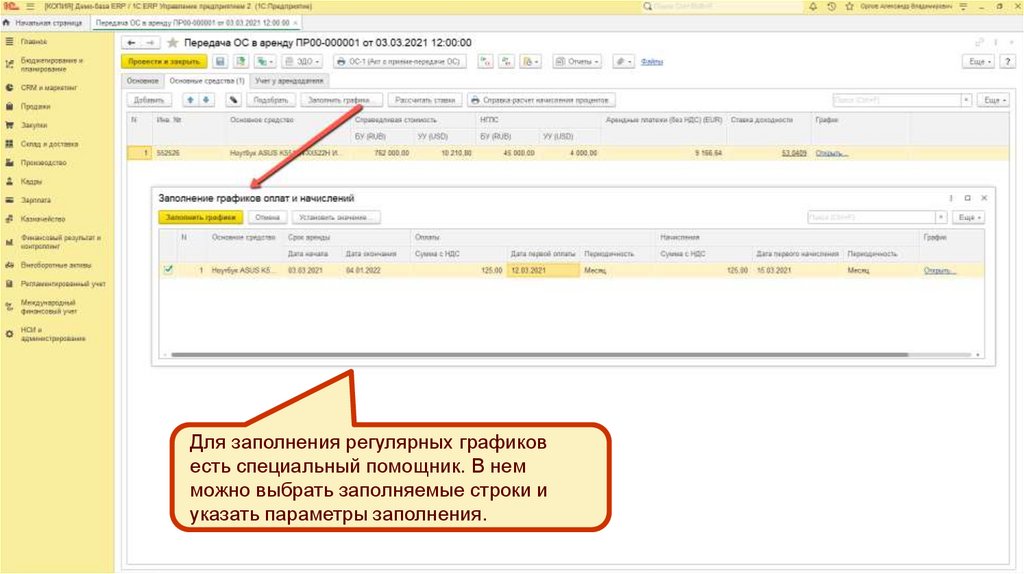The image size is (1024, 574).
Task: Click the back navigation arrow
Action: pyautogui.click(x=131, y=42)
